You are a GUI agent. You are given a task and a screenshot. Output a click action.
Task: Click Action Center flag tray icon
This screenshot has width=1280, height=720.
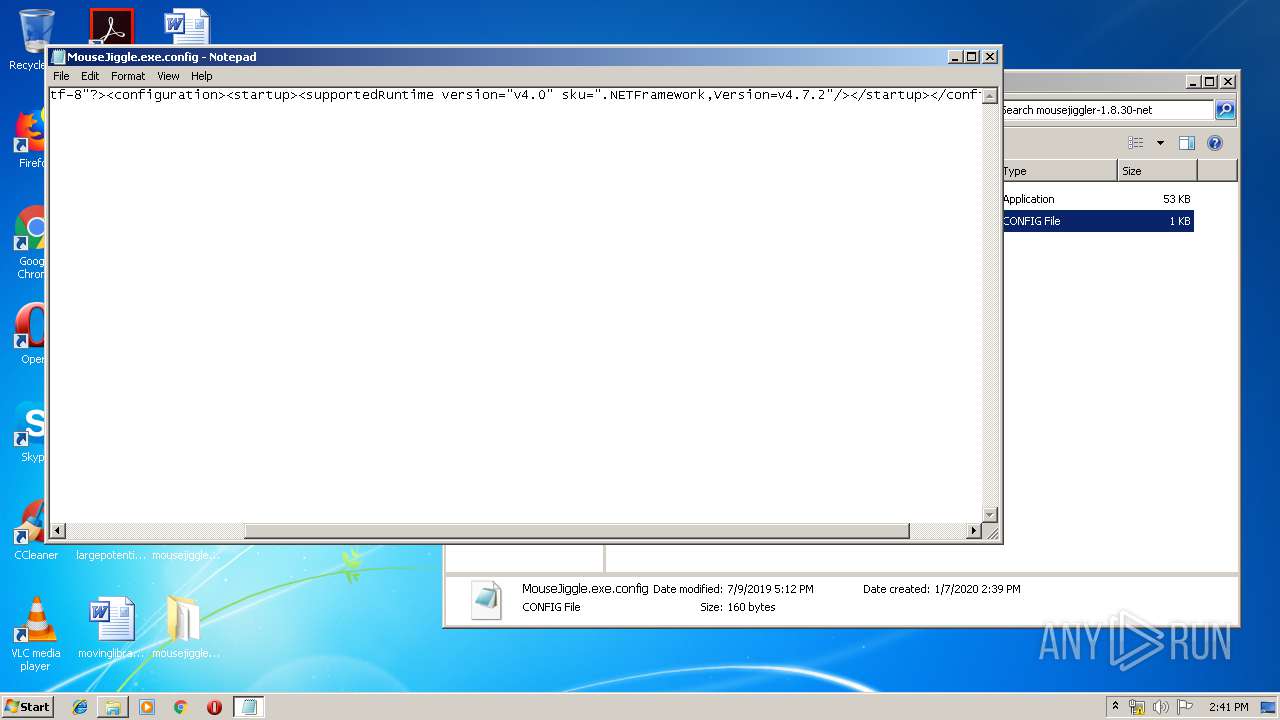click(1185, 707)
